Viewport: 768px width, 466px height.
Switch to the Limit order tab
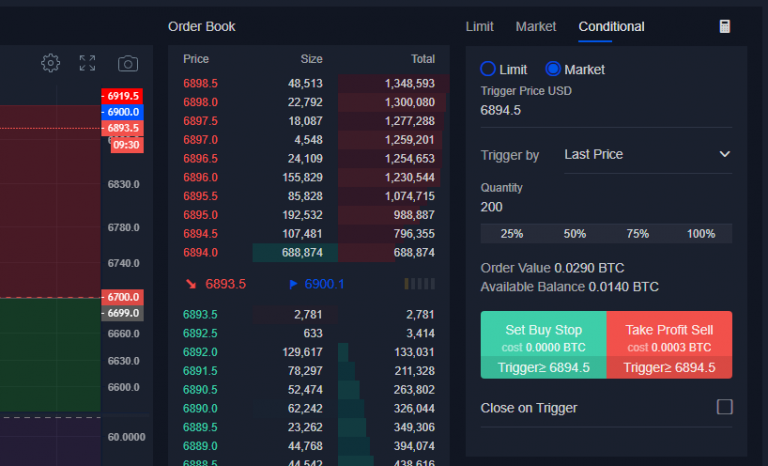[480, 27]
